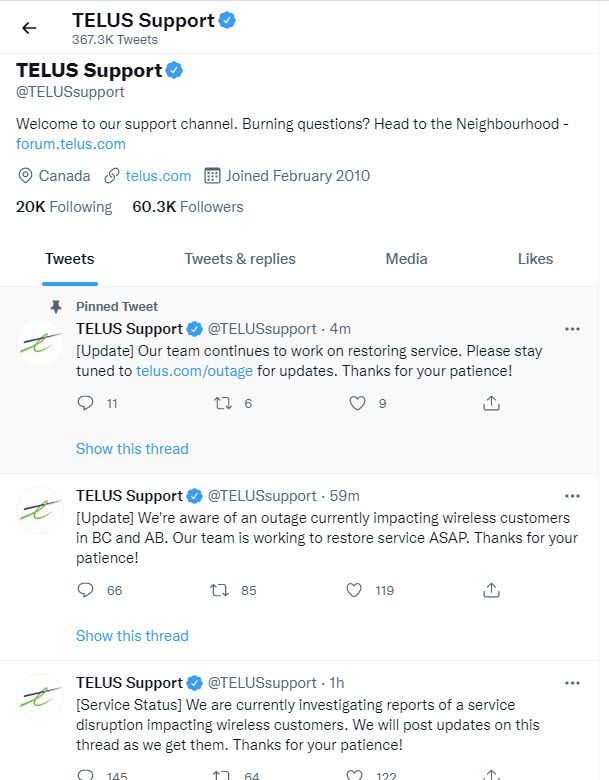This screenshot has width=609, height=780.
Task: Click the back arrow icon
Action: [29, 28]
